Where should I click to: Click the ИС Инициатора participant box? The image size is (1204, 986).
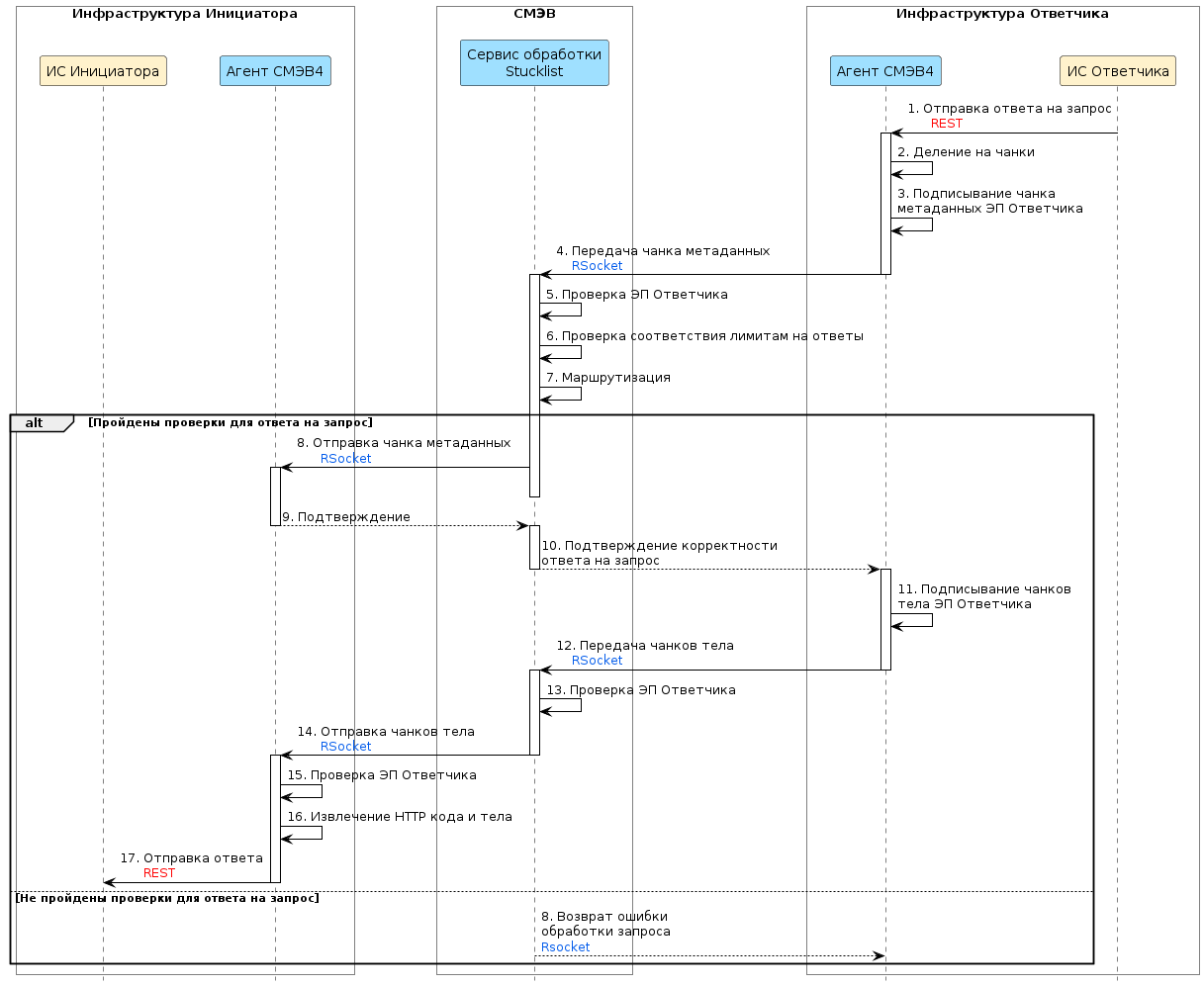[103, 71]
